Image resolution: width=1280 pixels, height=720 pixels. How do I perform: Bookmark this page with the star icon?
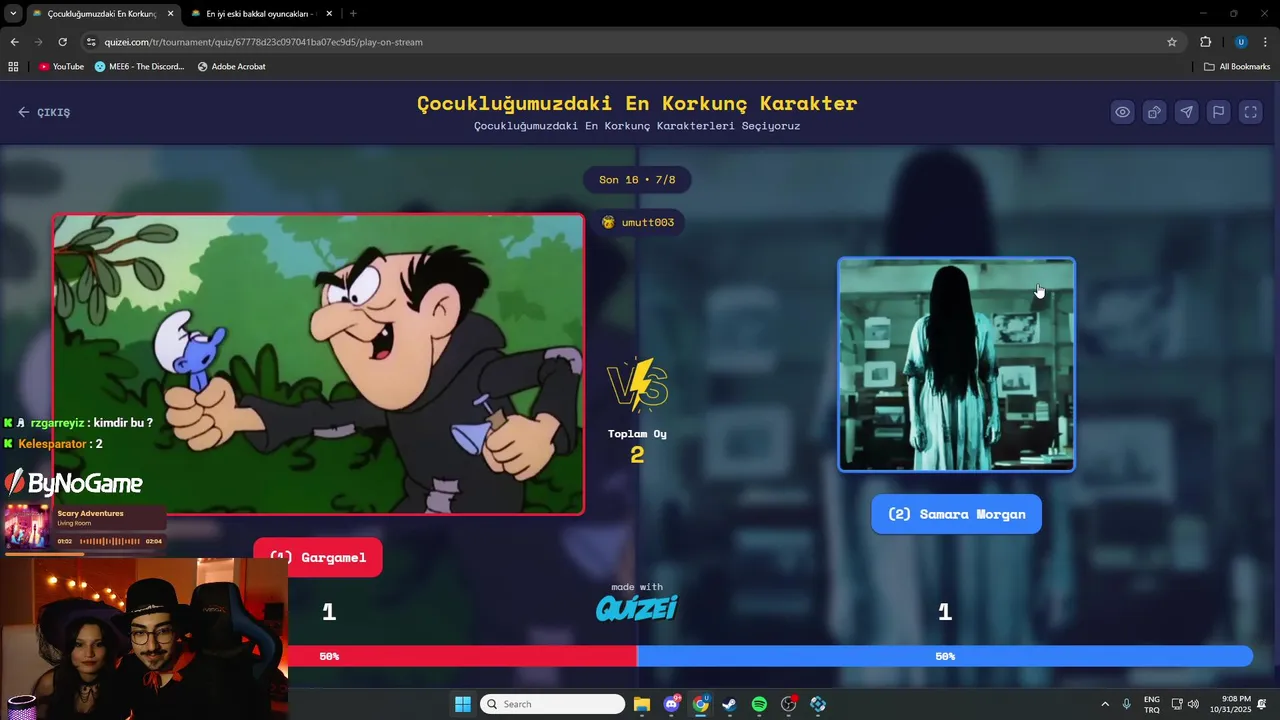[1172, 42]
